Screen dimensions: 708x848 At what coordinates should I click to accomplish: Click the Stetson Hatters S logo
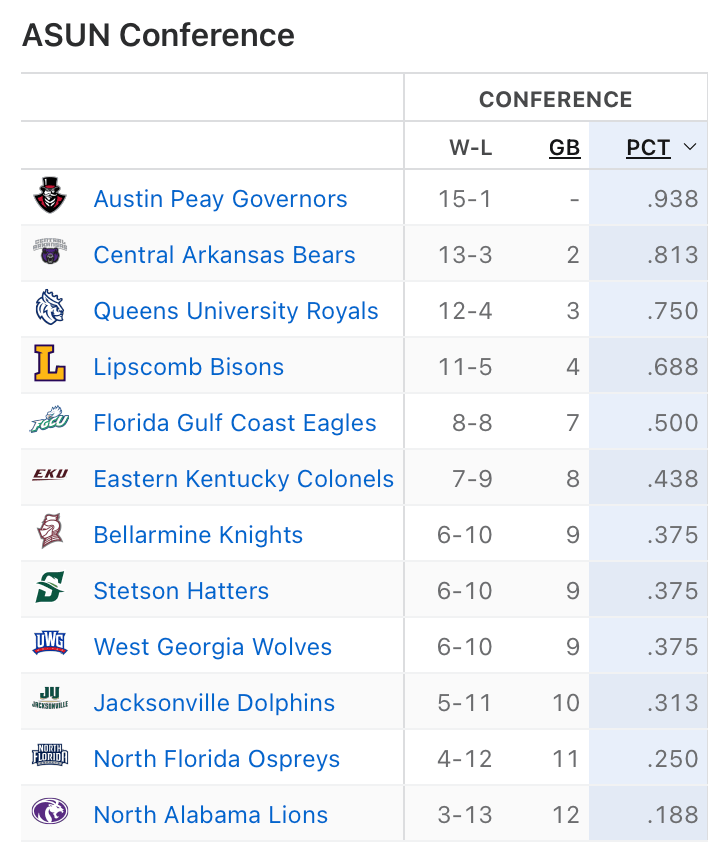[x=49, y=589]
